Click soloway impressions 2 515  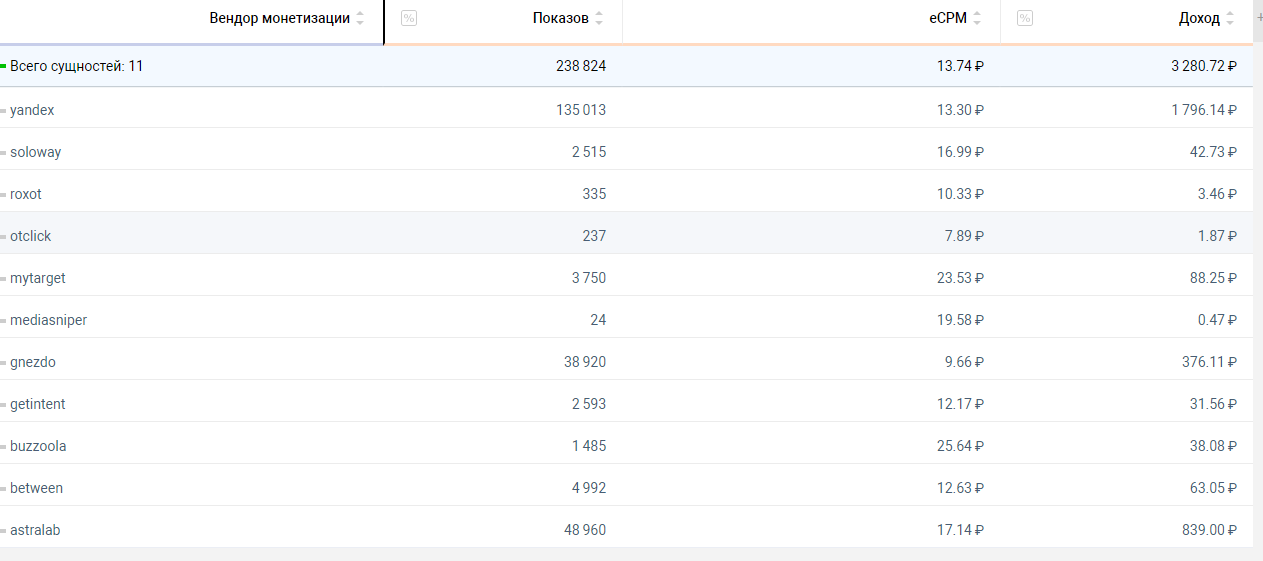coord(589,152)
